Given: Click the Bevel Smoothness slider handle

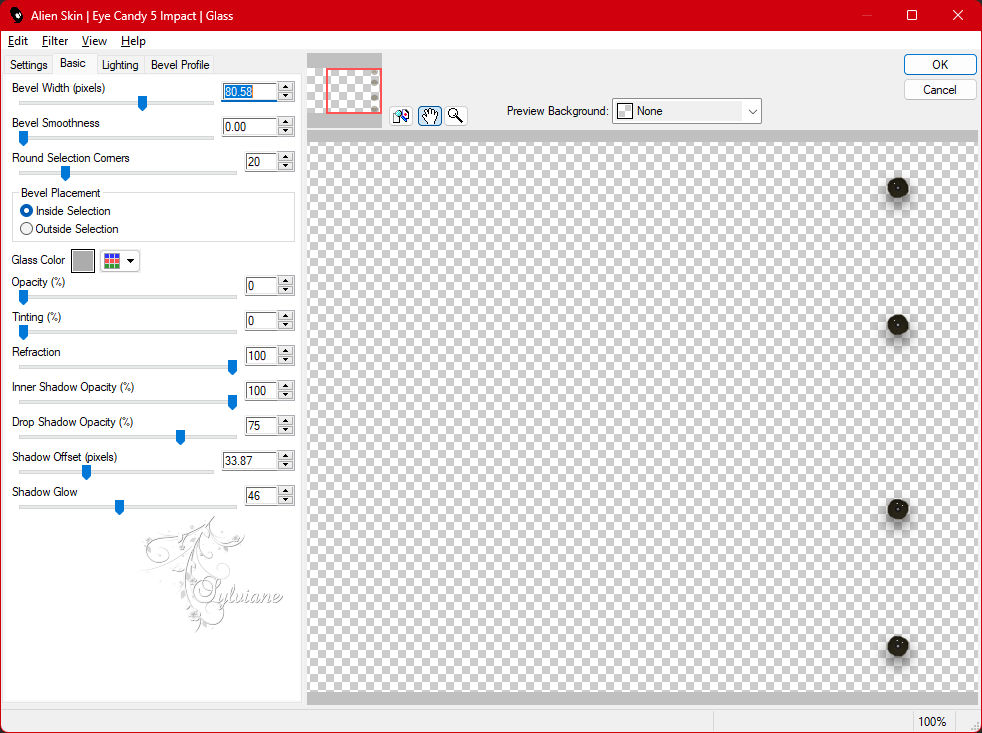Looking at the screenshot, I should pos(23,138).
